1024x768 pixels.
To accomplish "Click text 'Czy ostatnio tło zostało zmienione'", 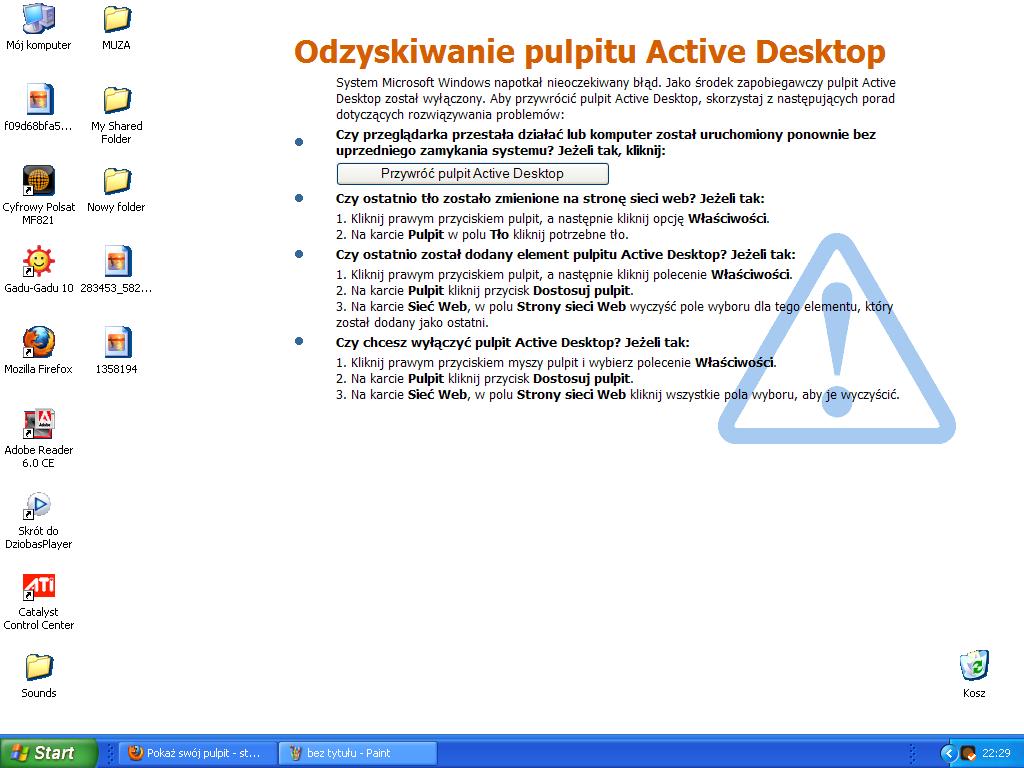I will pyautogui.click(x=447, y=199).
